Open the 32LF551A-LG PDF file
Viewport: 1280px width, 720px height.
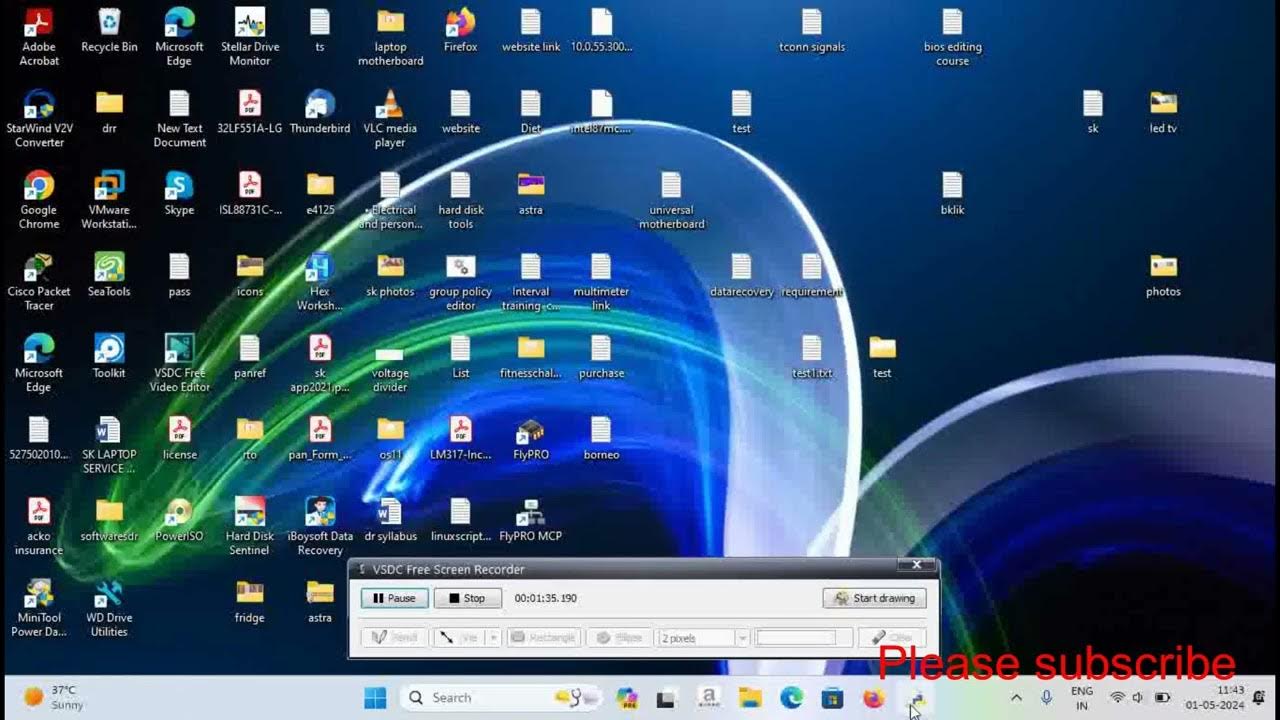pos(249,111)
